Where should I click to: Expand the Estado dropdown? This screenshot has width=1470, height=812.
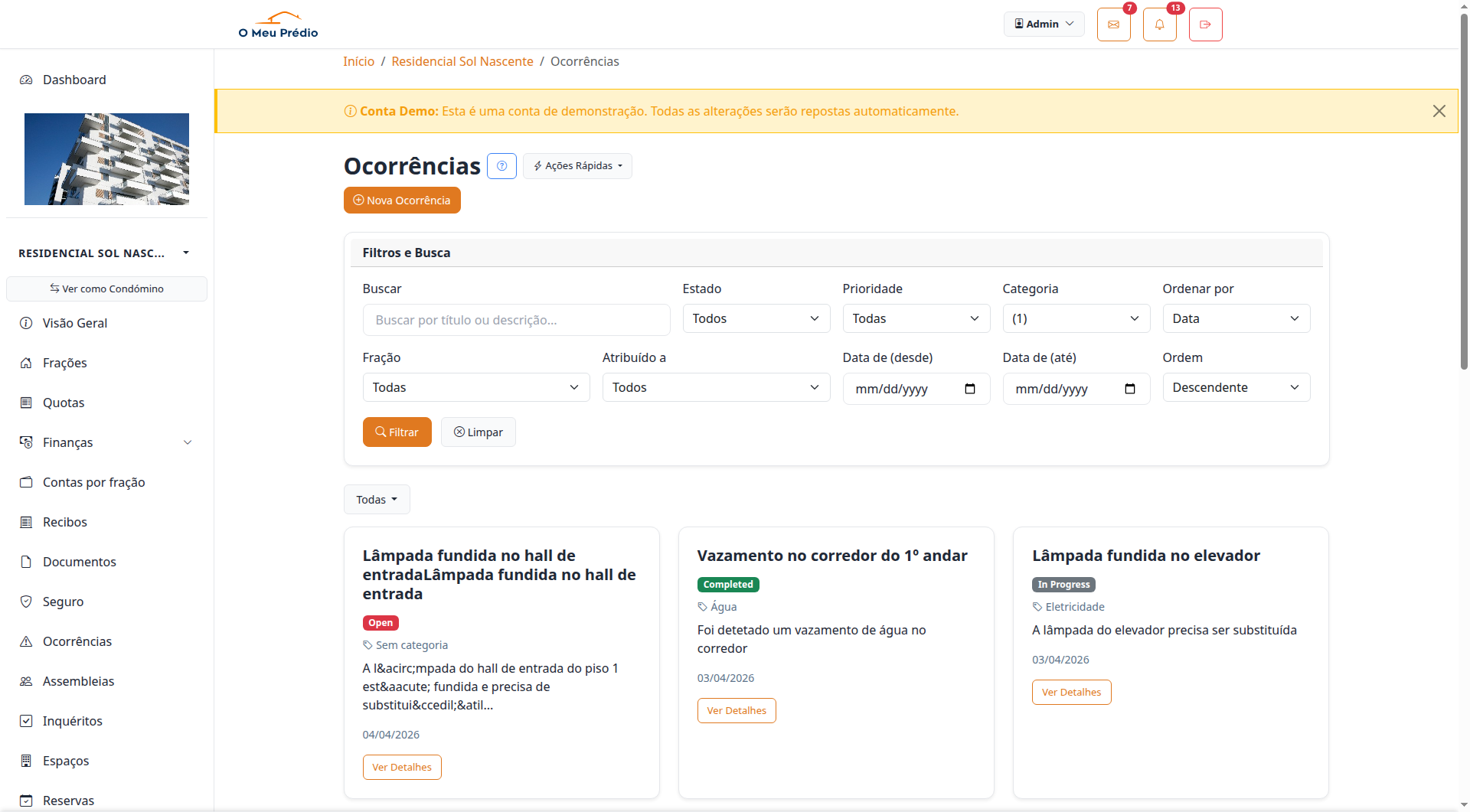756,318
